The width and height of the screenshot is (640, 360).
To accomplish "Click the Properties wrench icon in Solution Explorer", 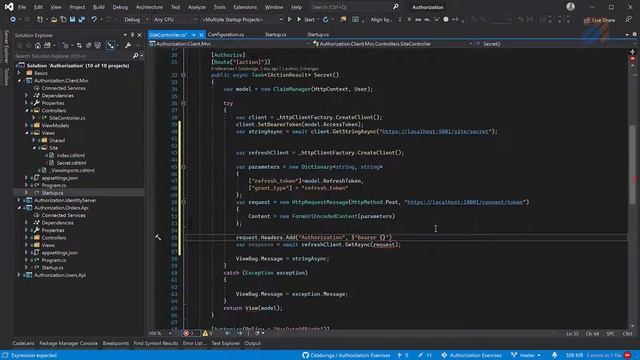I will point(128,45).
